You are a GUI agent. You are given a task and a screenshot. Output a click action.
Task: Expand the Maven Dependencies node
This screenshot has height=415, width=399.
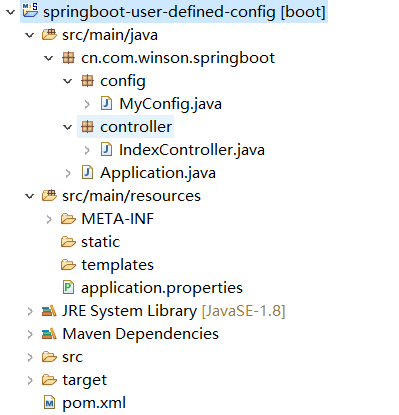[x=30, y=334]
